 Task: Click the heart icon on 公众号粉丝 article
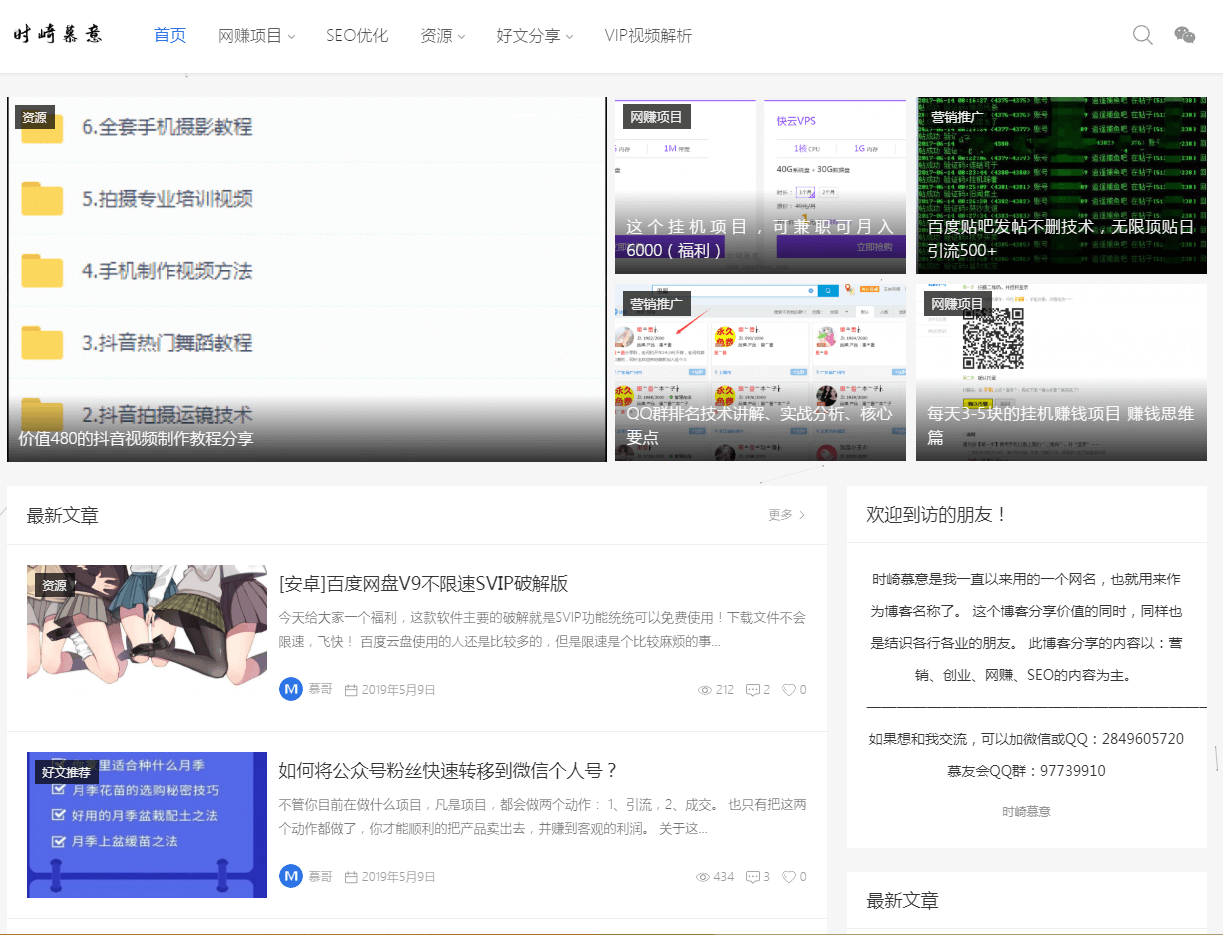[788, 877]
